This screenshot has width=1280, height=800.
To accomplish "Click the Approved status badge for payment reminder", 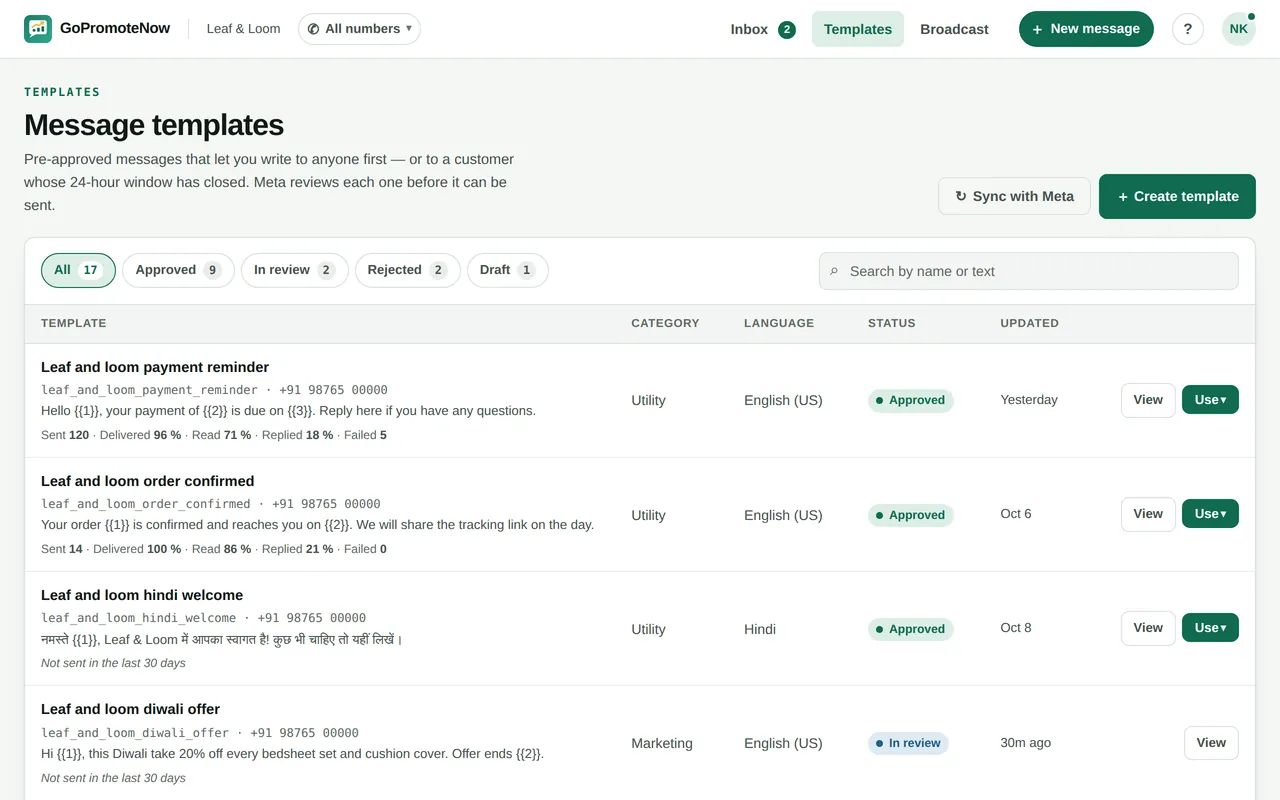I will coord(910,400).
